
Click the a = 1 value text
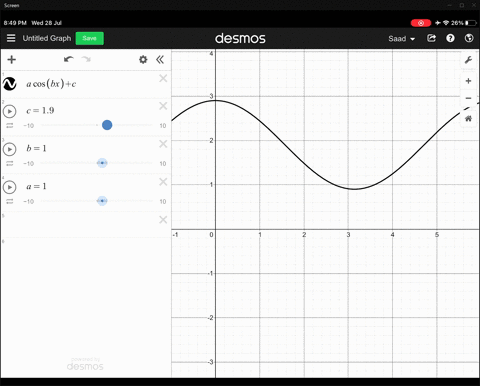coord(36,186)
